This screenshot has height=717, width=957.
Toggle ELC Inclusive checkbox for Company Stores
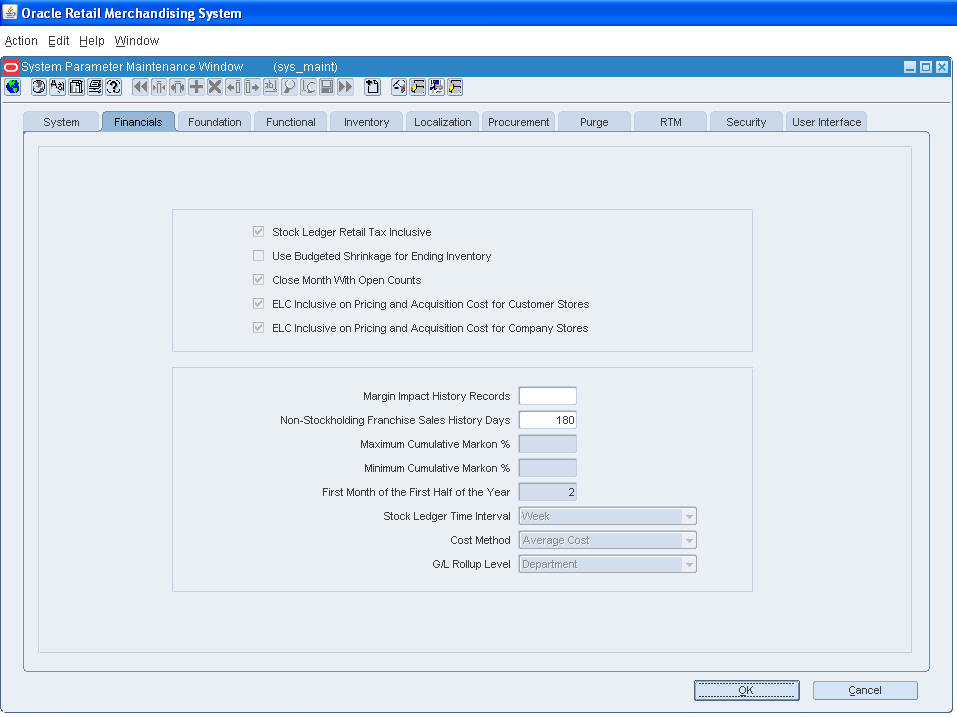[x=258, y=328]
